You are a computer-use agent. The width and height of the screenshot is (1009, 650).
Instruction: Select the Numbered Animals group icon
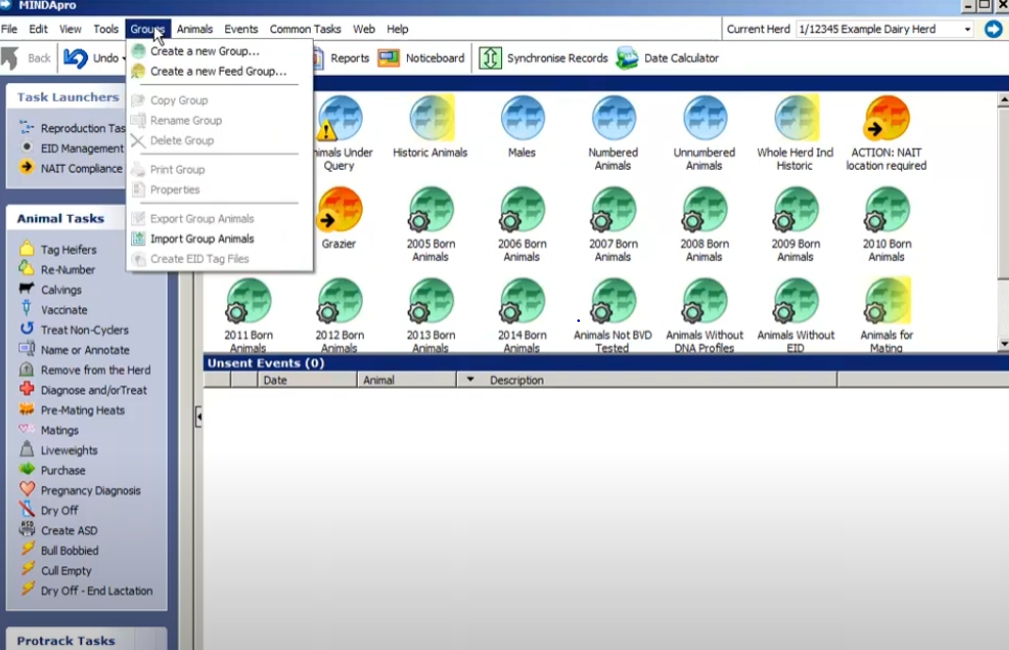click(614, 118)
